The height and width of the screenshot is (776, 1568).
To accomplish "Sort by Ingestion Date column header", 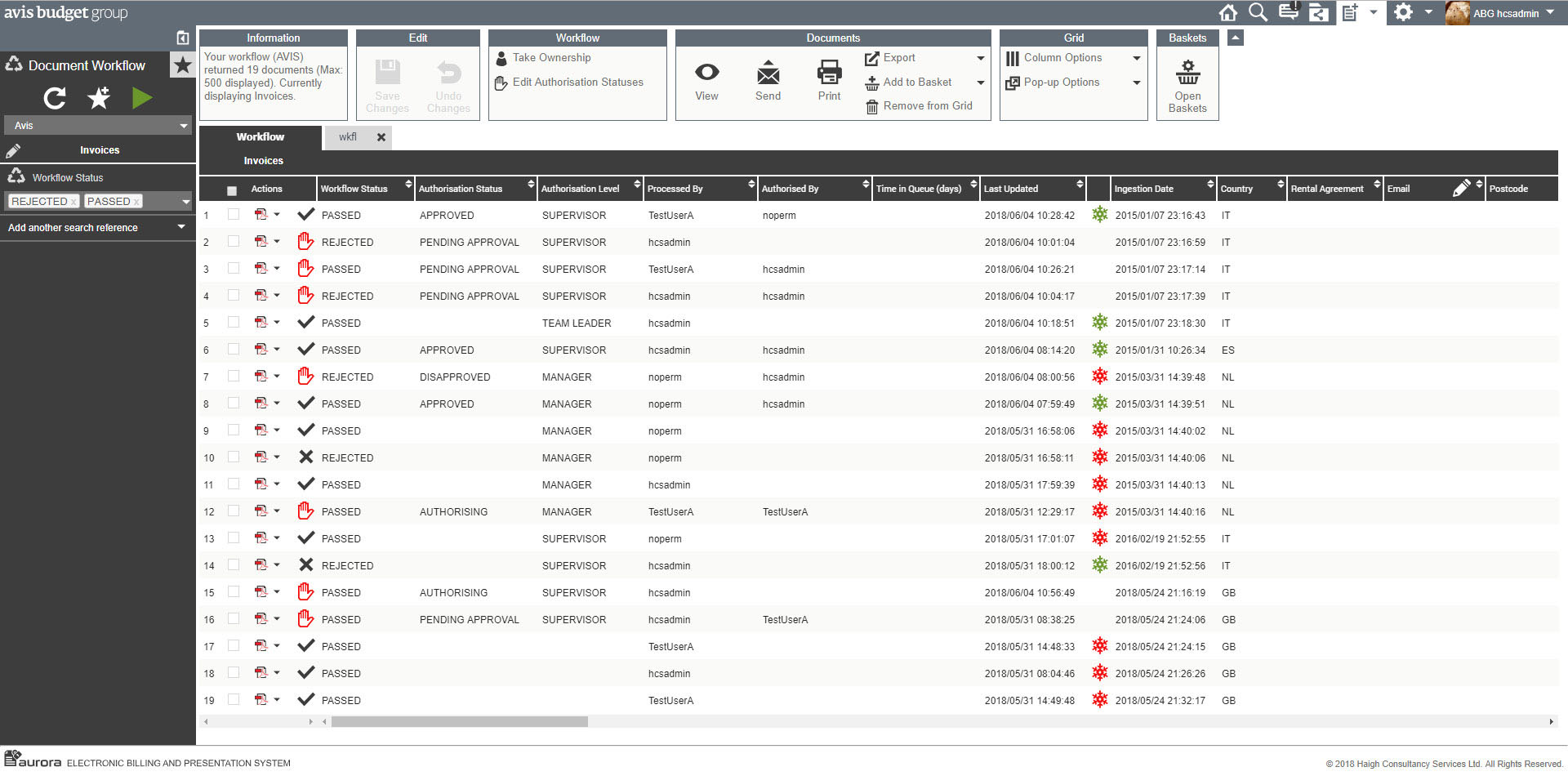I will (x=1163, y=189).
